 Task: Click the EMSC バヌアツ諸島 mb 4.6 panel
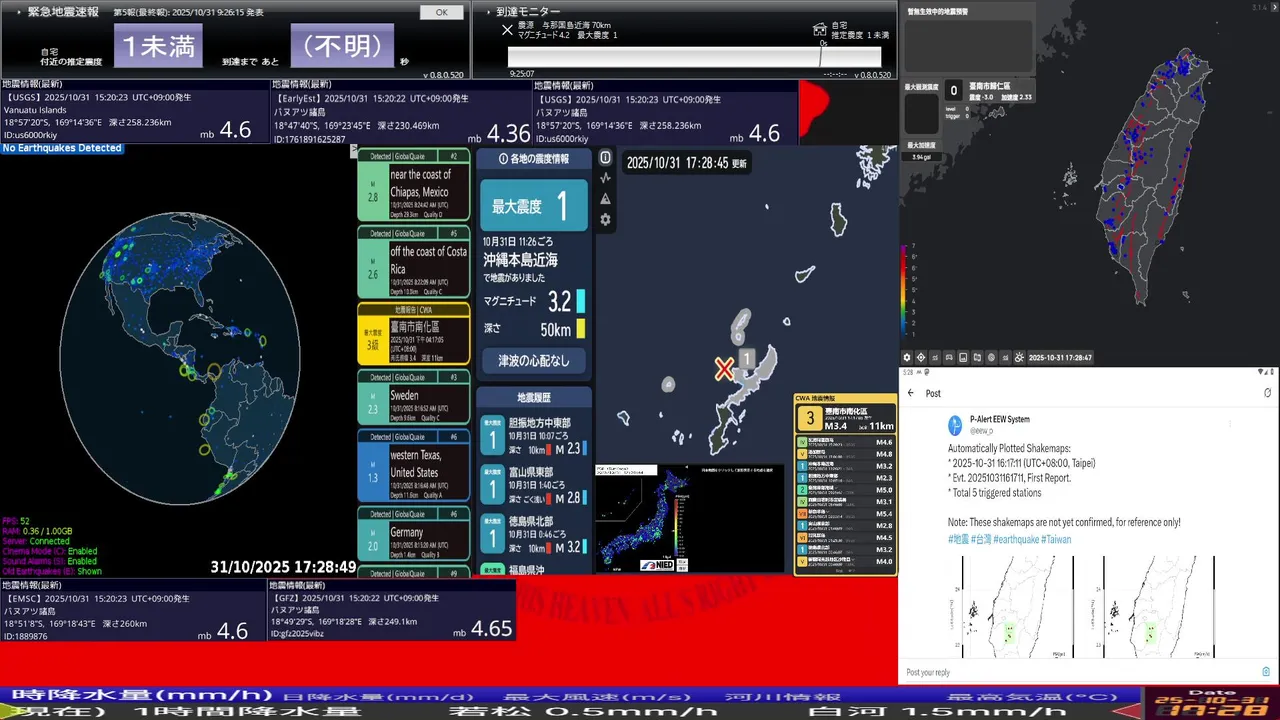[132, 611]
